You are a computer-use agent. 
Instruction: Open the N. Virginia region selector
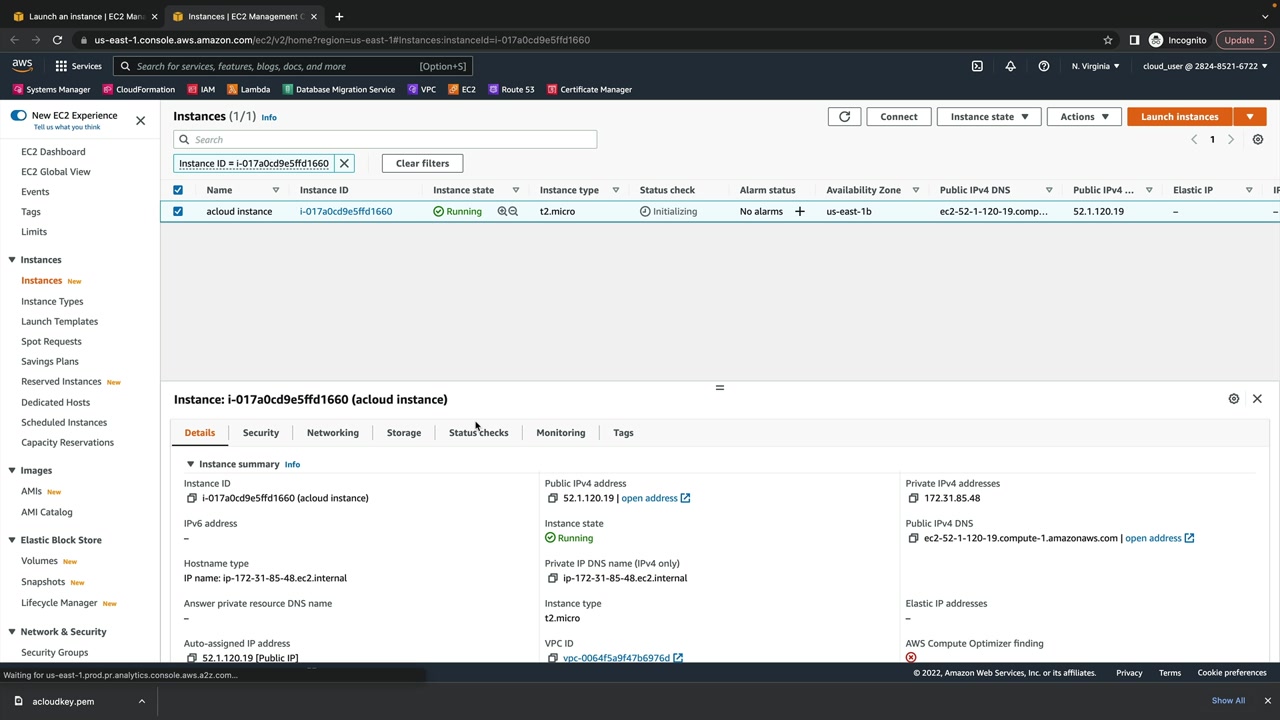(x=1095, y=66)
